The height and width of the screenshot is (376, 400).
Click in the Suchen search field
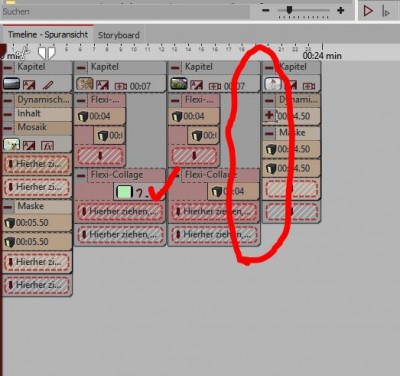[125, 12]
